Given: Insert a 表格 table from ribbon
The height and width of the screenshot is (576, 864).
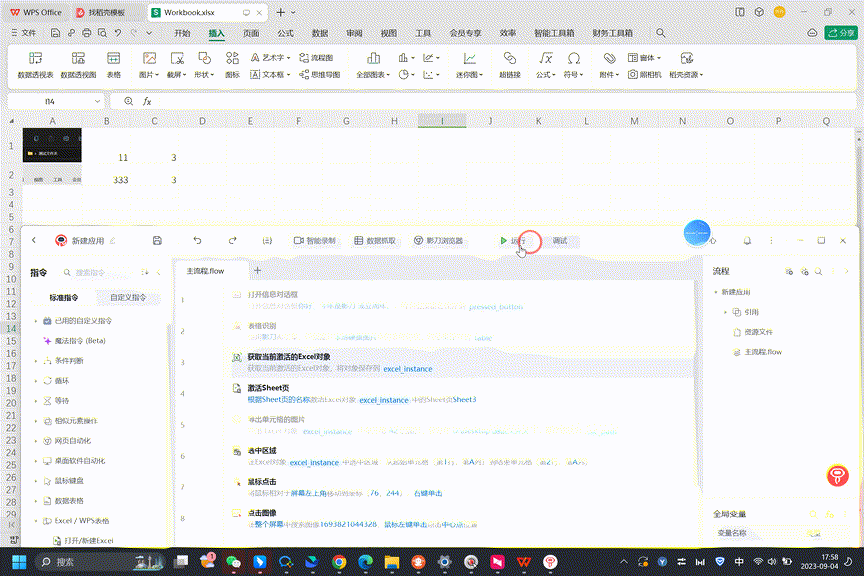Looking at the screenshot, I should pyautogui.click(x=114, y=59).
